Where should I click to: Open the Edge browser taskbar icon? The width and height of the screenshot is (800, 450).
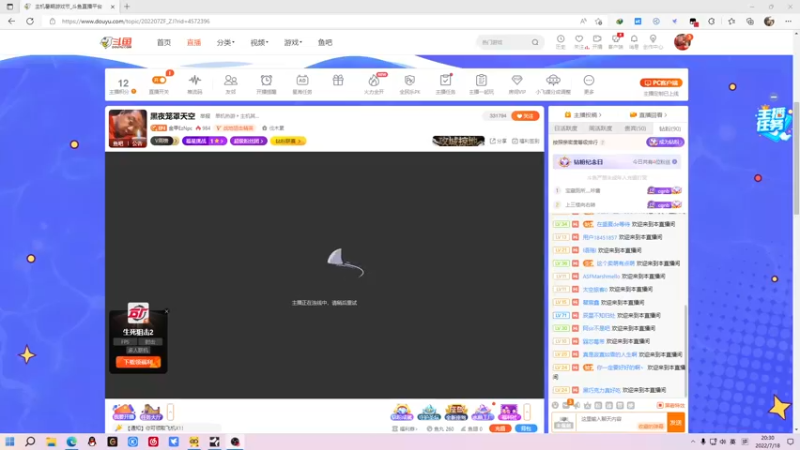pos(71,441)
